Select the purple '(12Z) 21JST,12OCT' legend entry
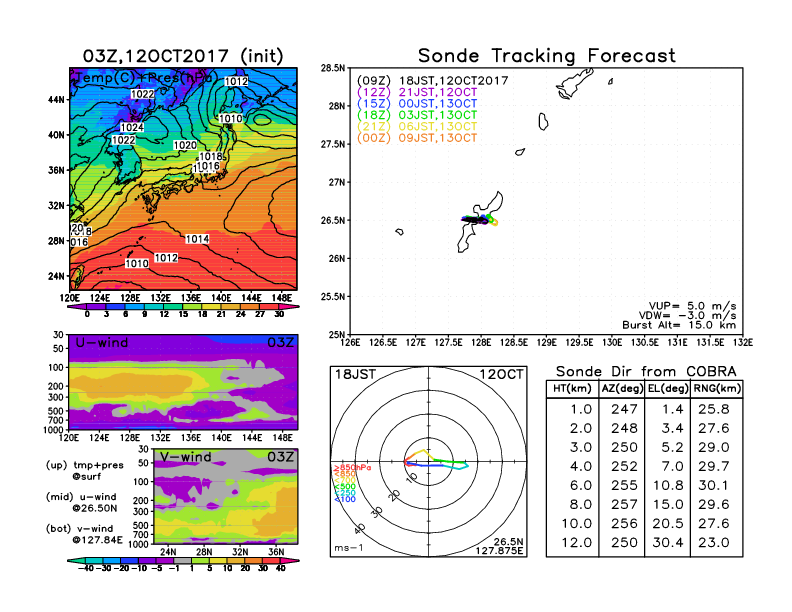 pos(417,92)
